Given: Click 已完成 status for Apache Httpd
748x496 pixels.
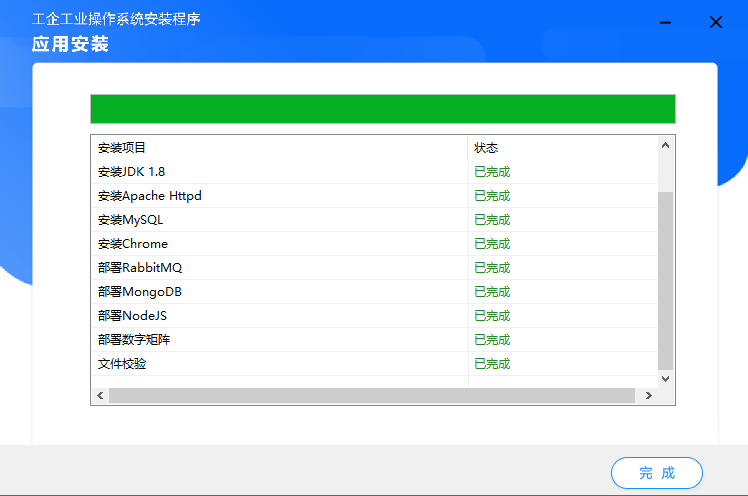Looking at the screenshot, I should (492, 196).
